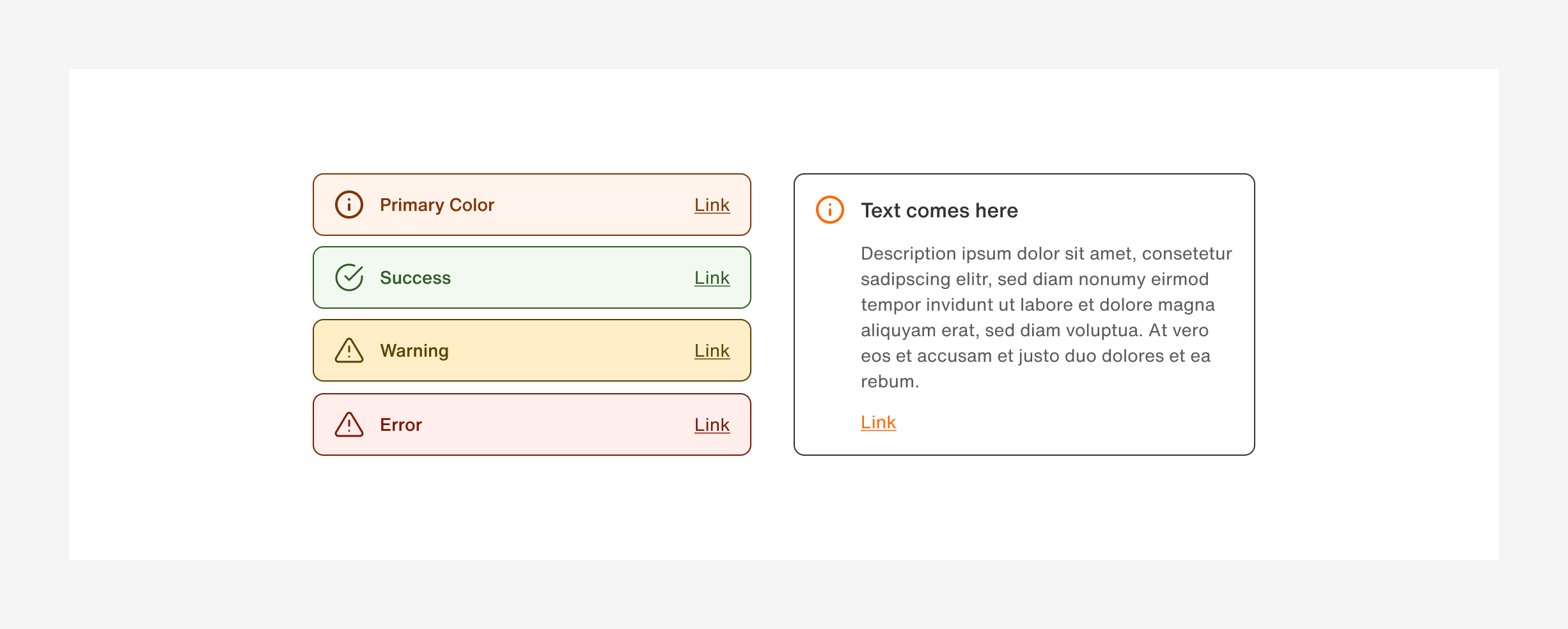
Task: Click the 'Error' banner label text
Action: 401,425
